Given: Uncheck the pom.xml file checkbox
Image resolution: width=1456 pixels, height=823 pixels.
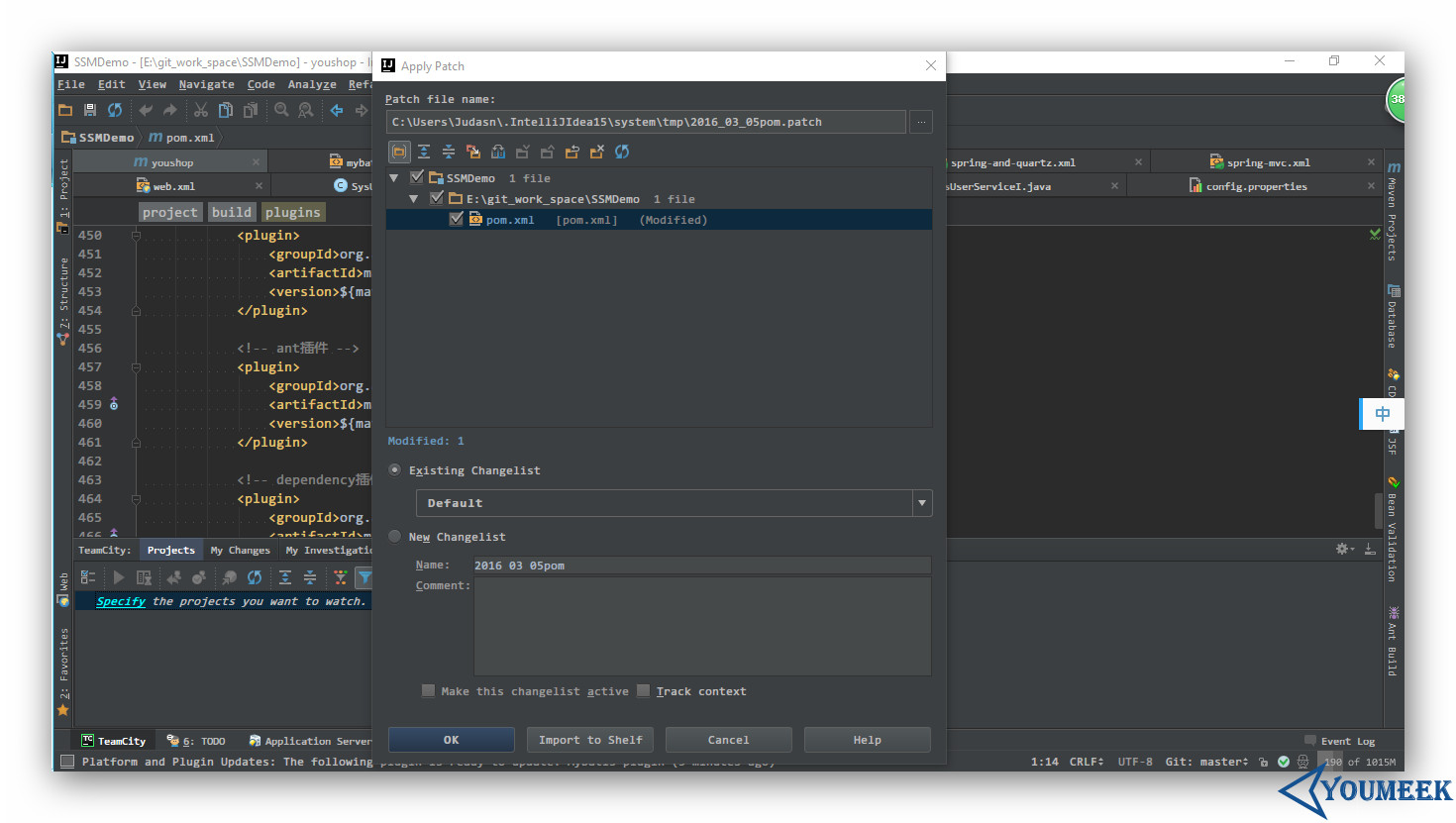Looking at the screenshot, I should click(456, 220).
